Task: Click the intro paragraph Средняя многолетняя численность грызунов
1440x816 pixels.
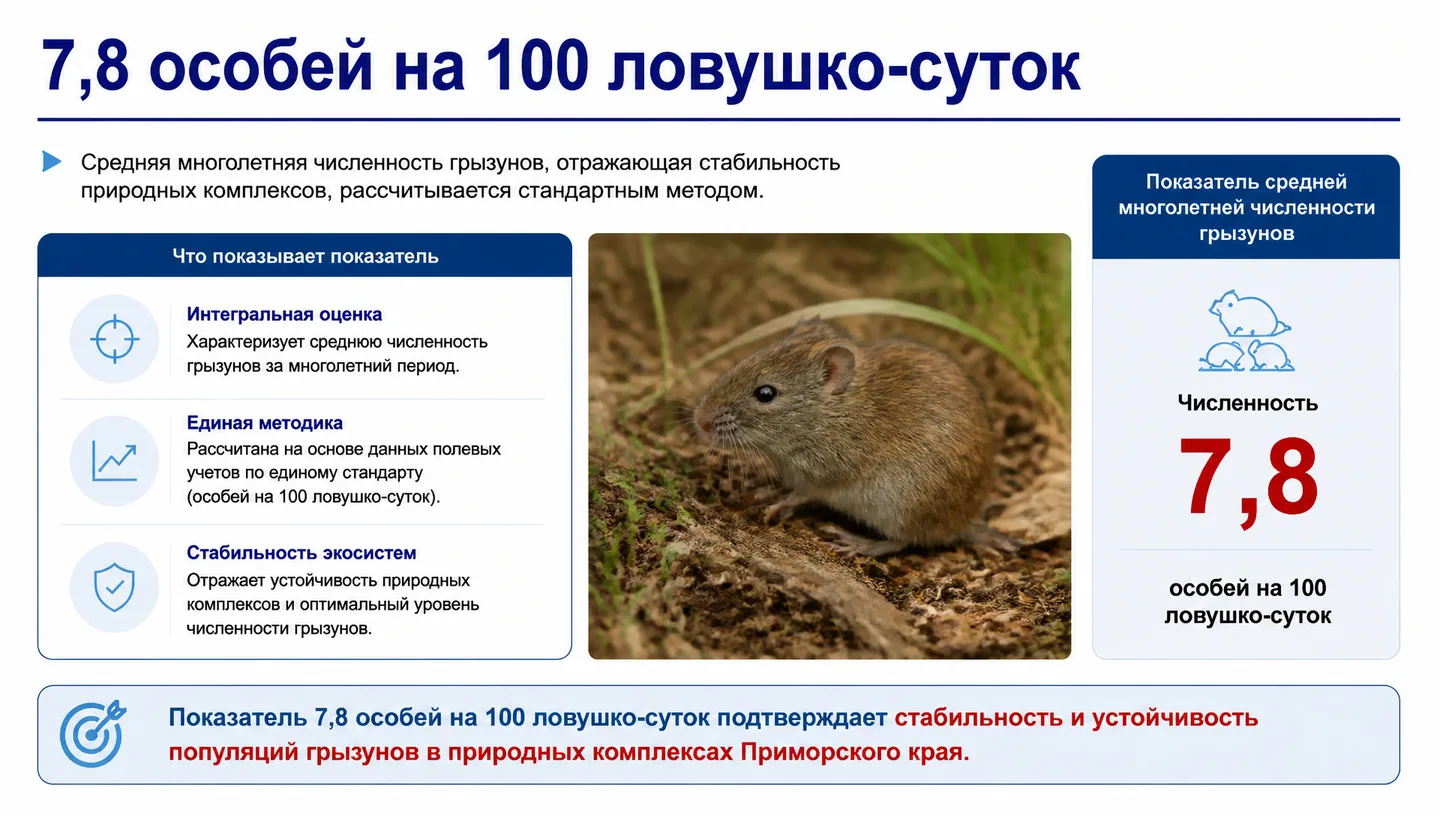Action: 460,176
